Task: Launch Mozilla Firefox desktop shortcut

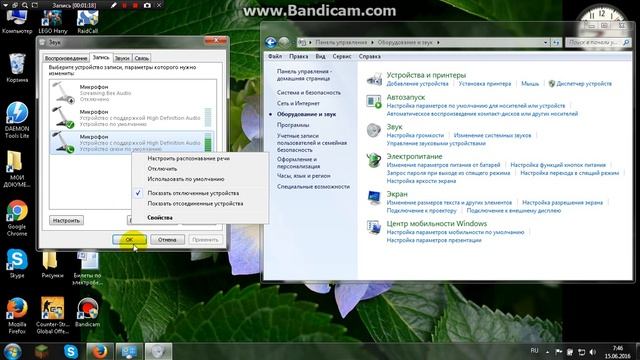Action: pyautogui.click(x=17, y=316)
